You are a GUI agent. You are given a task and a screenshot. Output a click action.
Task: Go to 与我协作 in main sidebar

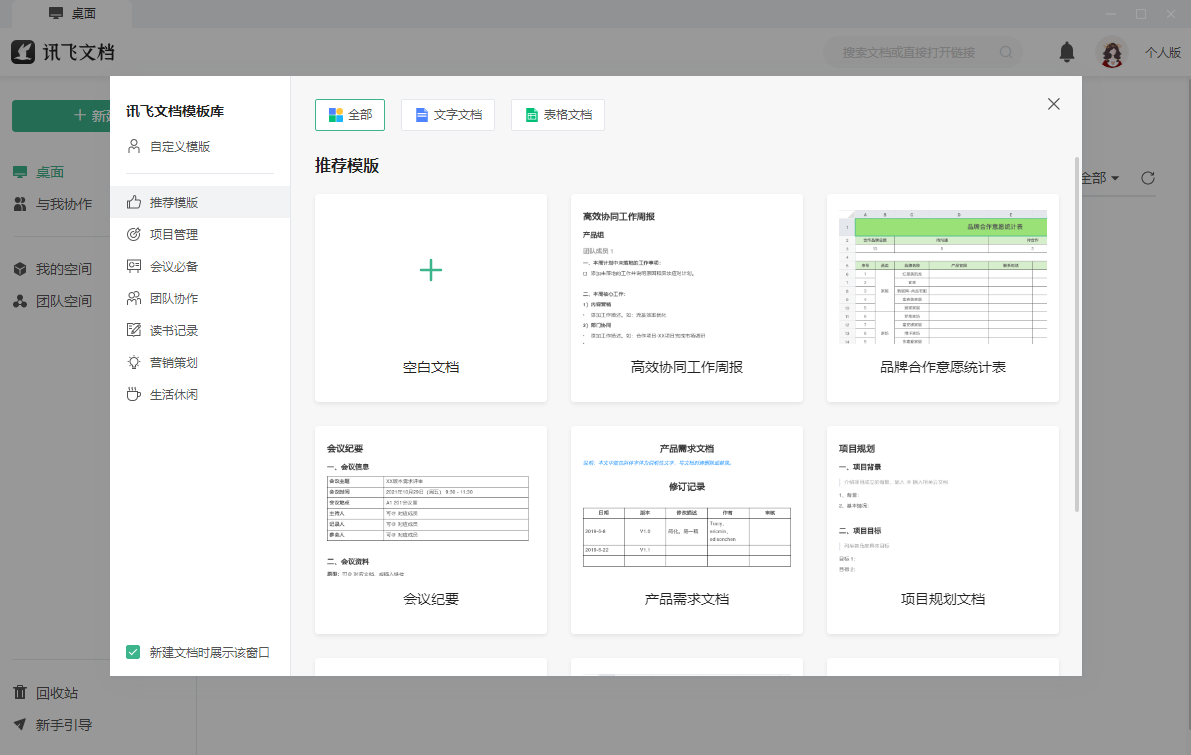(64, 204)
